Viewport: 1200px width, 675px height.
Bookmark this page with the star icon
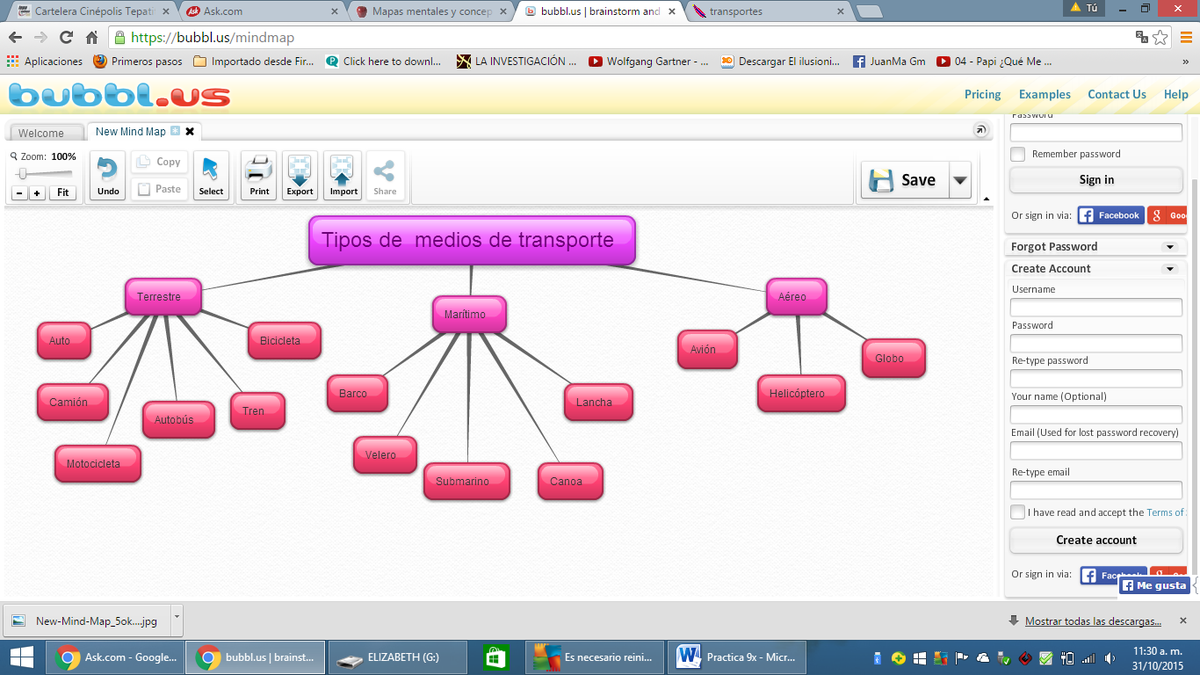point(1160,37)
